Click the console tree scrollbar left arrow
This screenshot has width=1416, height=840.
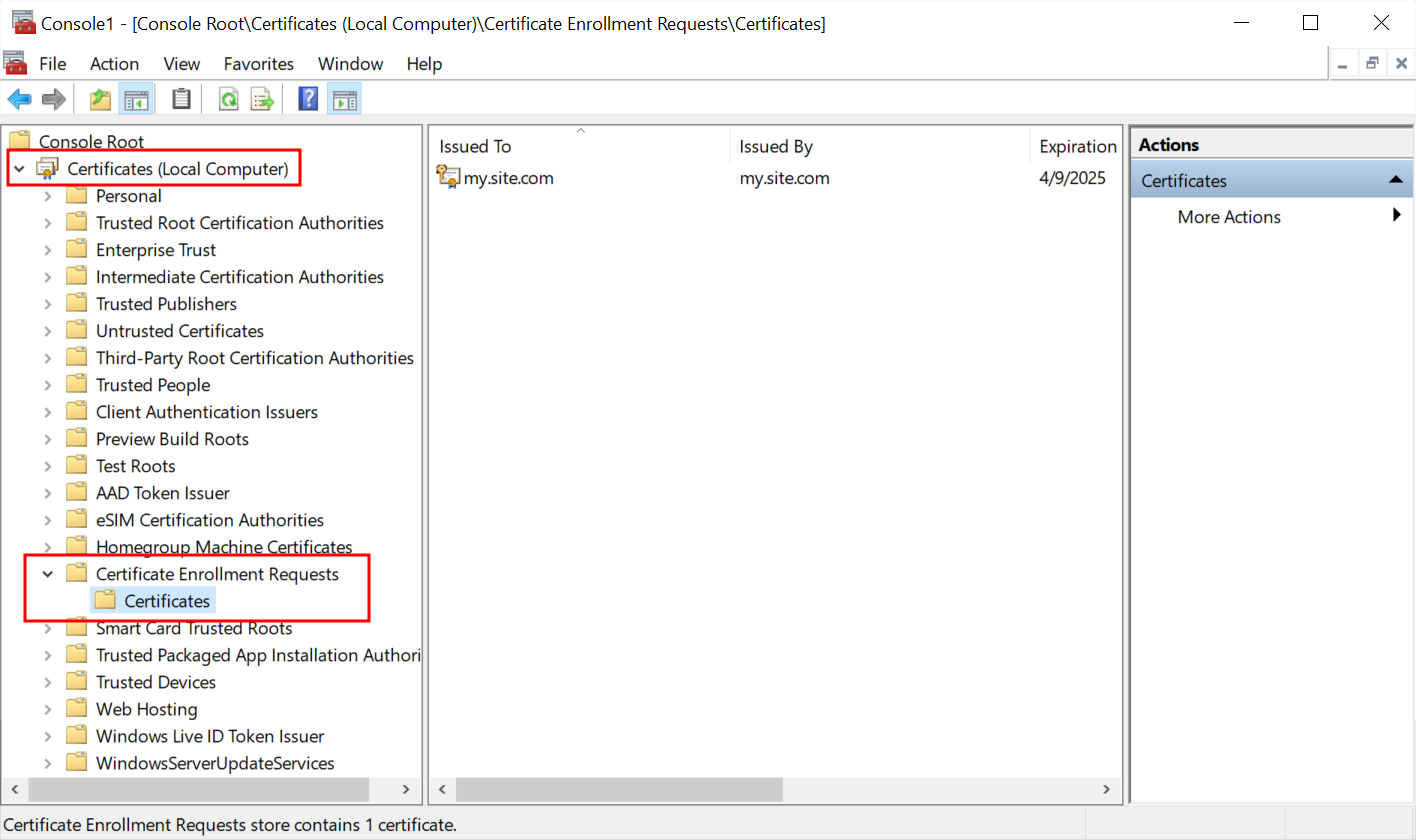(x=15, y=789)
